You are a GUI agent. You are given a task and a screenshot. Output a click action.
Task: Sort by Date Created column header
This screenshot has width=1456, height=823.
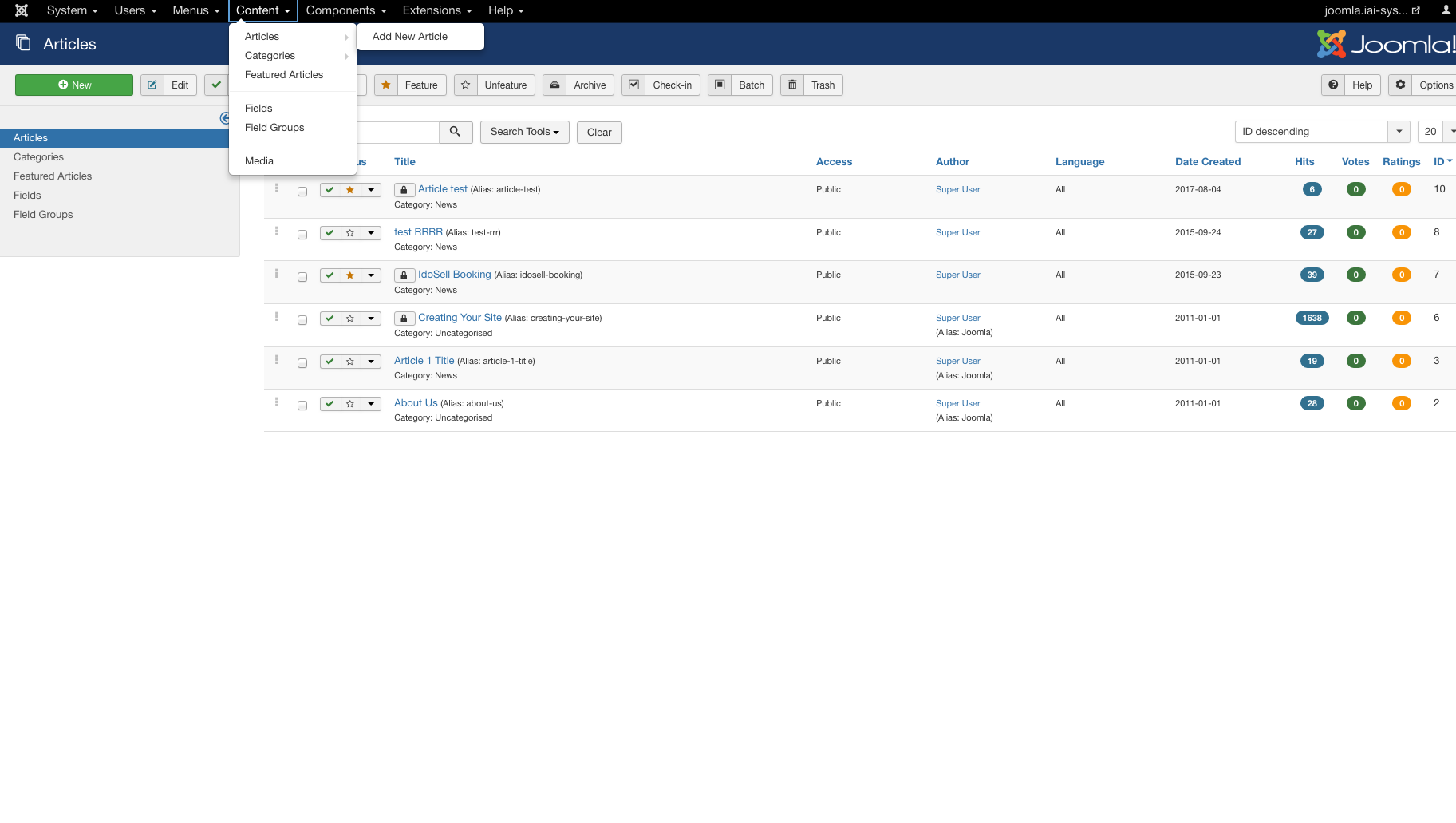1207,162
